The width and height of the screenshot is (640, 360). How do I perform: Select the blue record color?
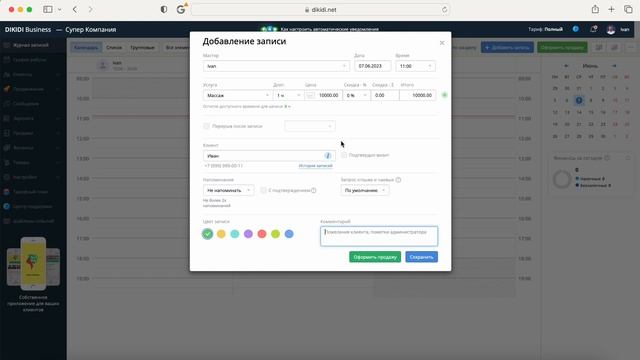coord(289,234)
